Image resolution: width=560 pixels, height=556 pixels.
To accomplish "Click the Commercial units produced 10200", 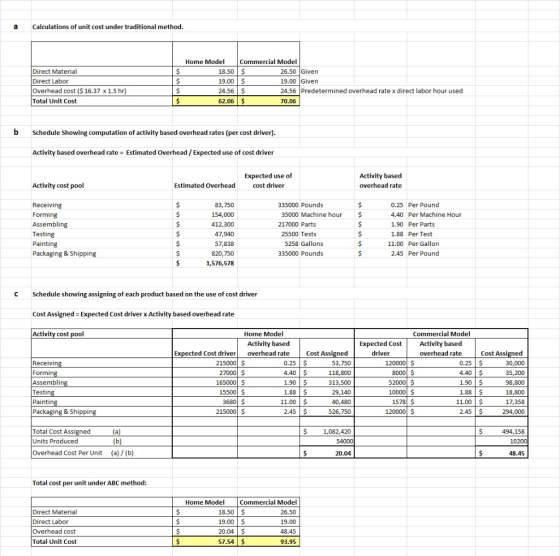I will click(518, 441).
